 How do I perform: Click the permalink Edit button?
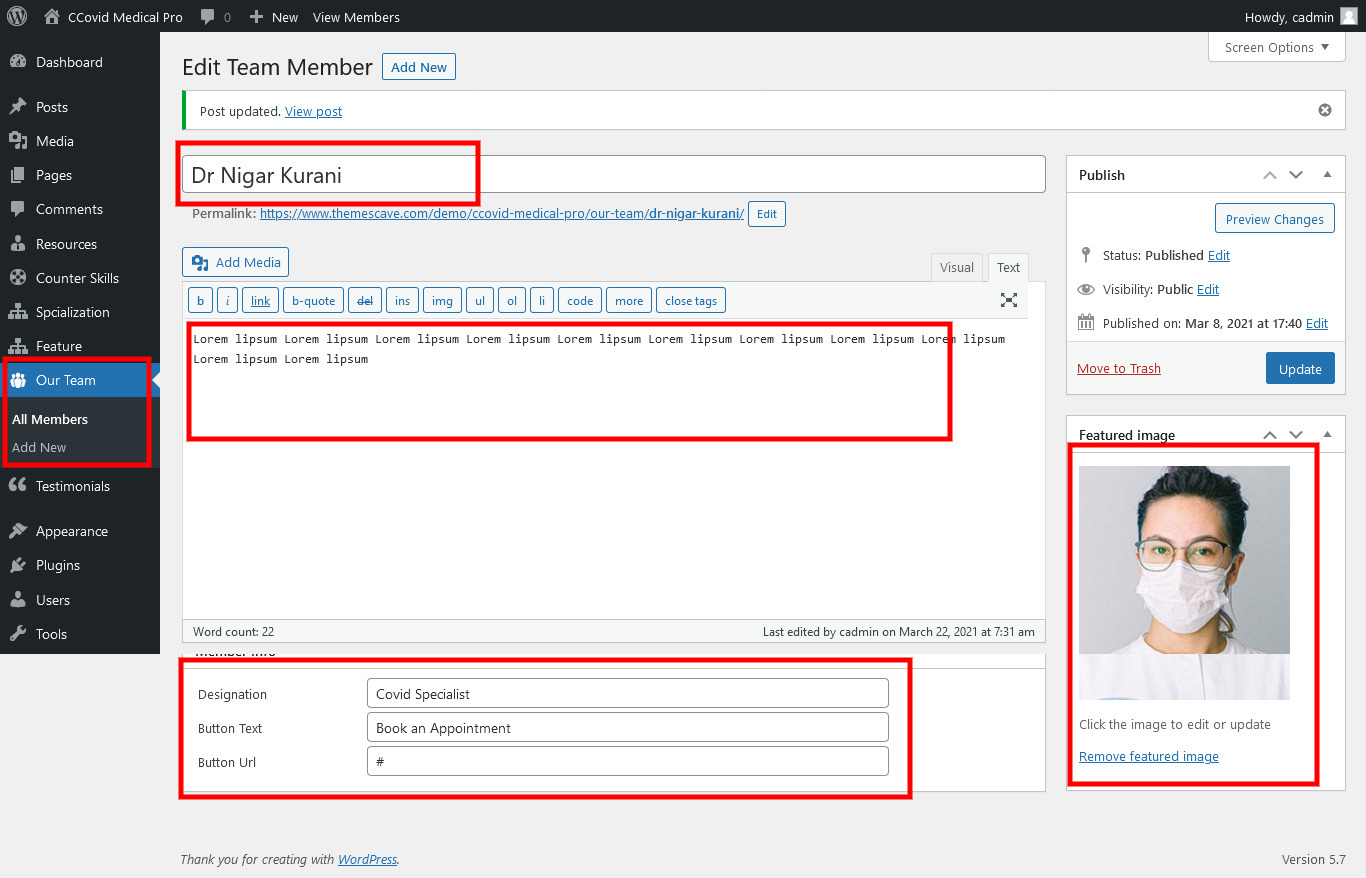click(x=767, y=214)
